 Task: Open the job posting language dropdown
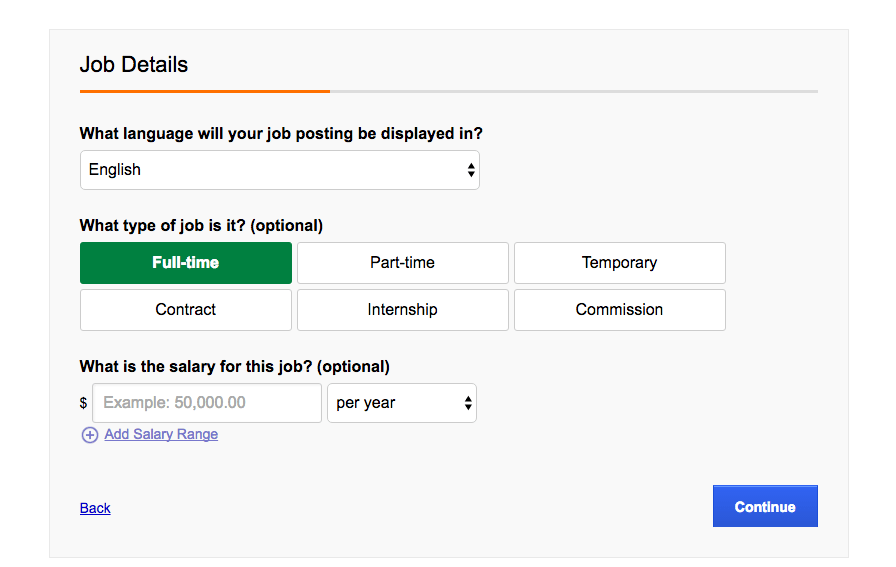pos(280,170)
